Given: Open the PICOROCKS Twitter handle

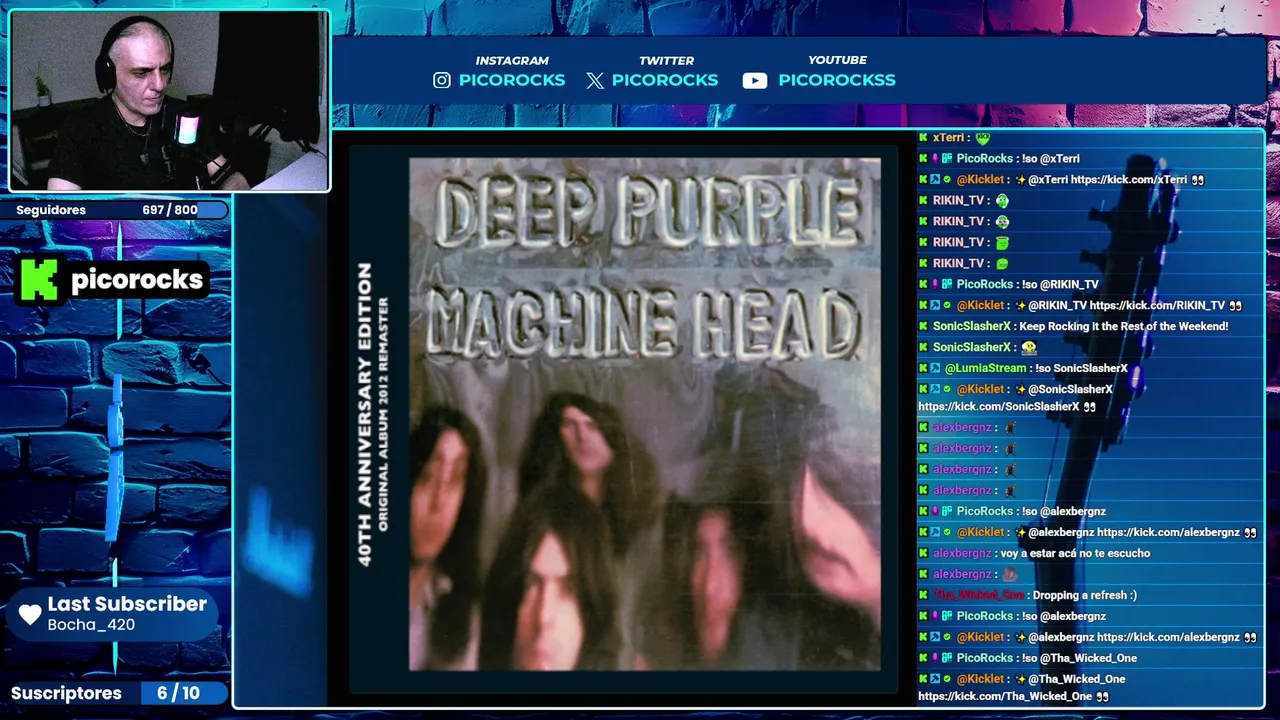Looking at the screenshot, I should click(665, 80).
